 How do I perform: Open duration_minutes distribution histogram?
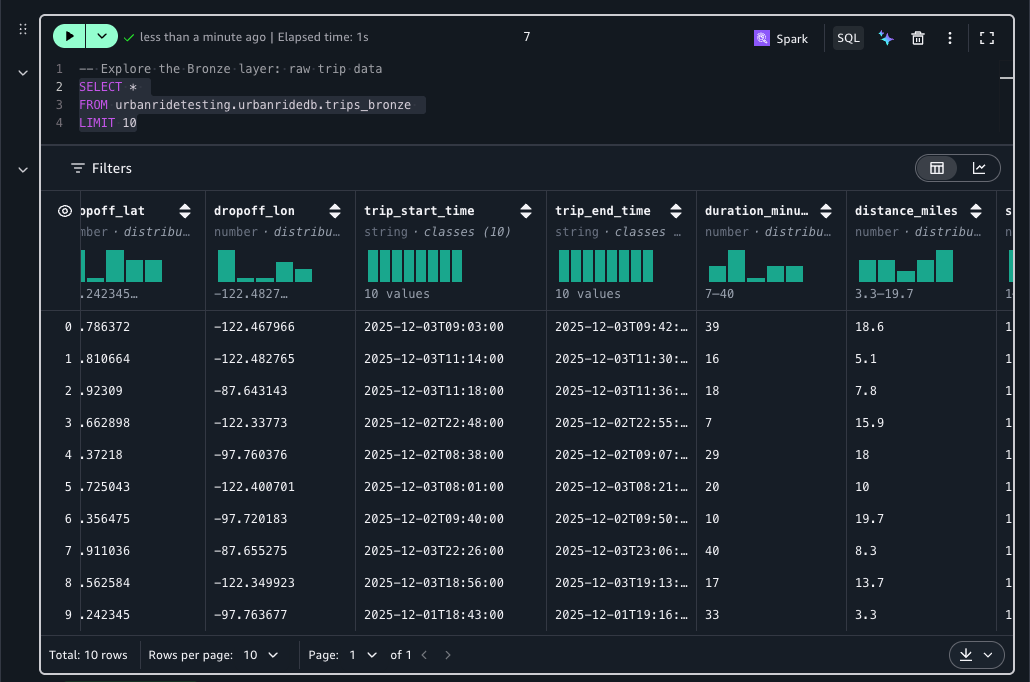pyautogui.click(x=756, y=266)
